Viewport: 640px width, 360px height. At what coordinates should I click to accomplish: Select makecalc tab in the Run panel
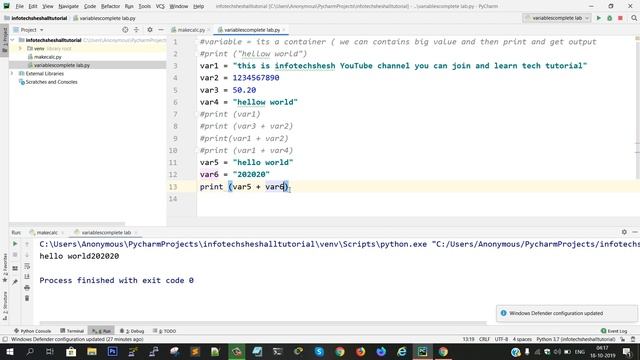(x=46, y=232)
